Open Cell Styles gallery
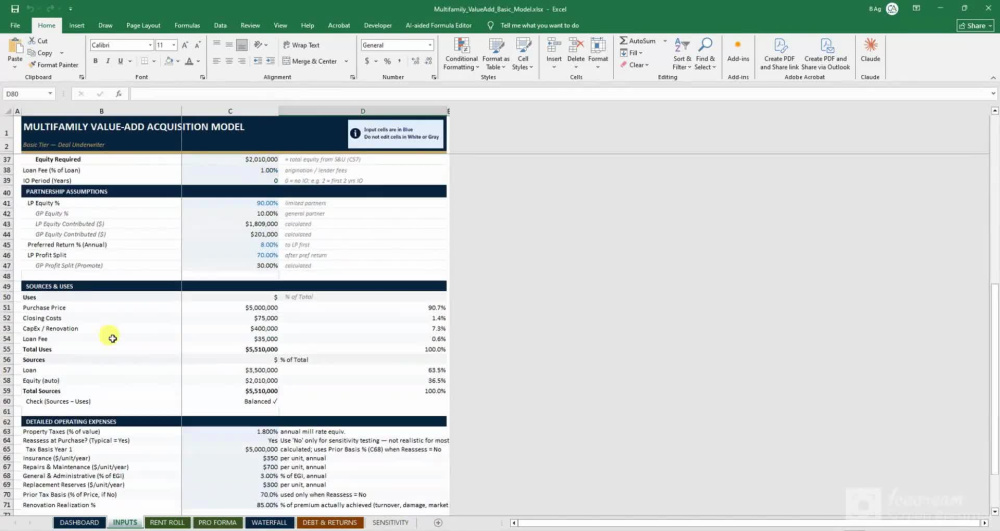1000x531 pixels. coord(523,54)
